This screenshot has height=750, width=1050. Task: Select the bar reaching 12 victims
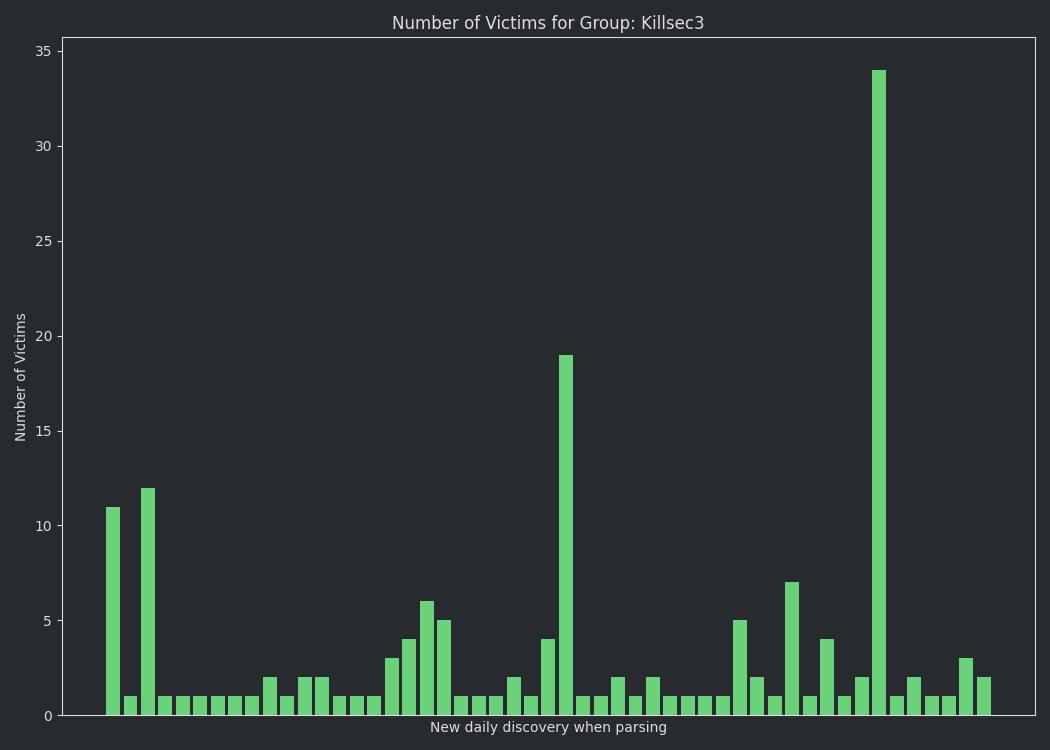pos(148,601)
